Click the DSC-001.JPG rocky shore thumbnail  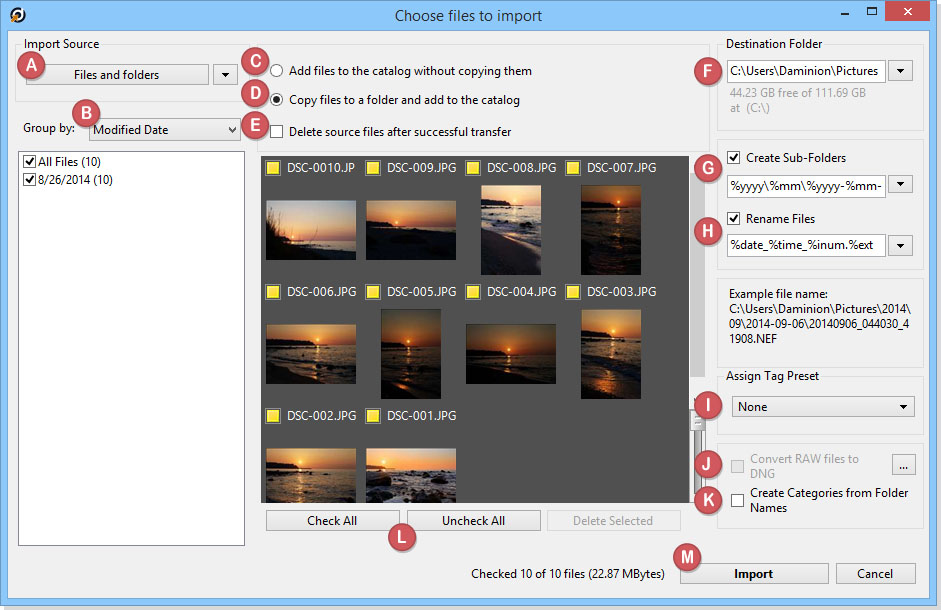(410, 474)
